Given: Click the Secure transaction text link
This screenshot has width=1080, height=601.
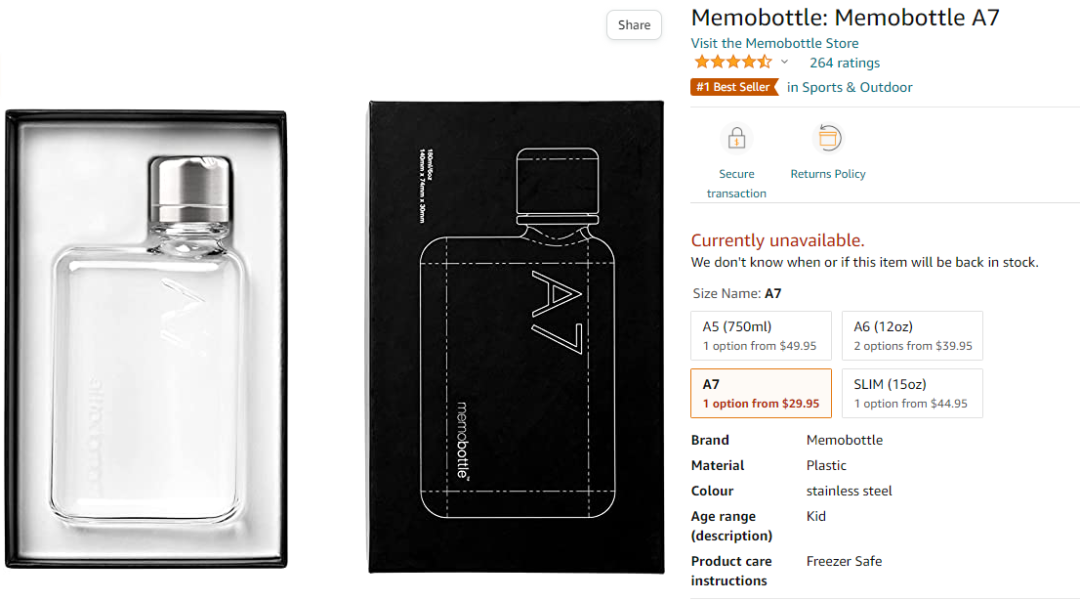Looking at the screenshot, I should 737,183.
